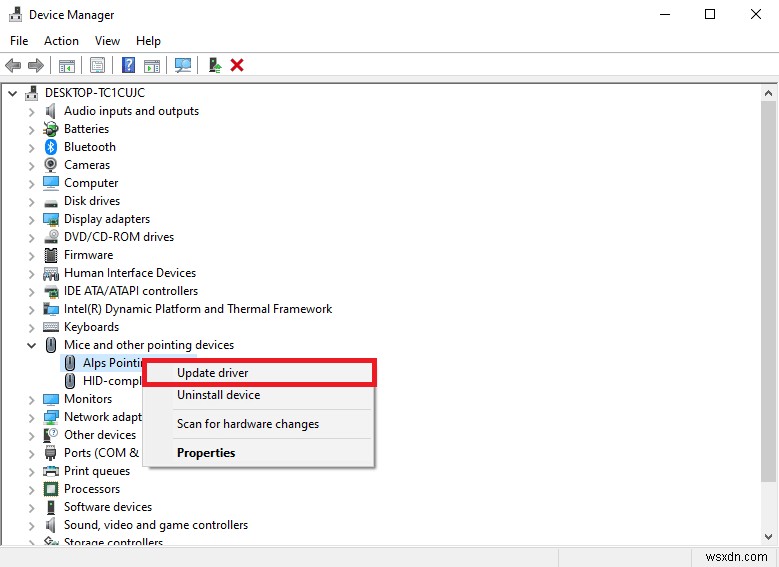Click the Forward arrow toolbar icon
The width and height of the screenshot is (779, 567).
tap(36, 65)
